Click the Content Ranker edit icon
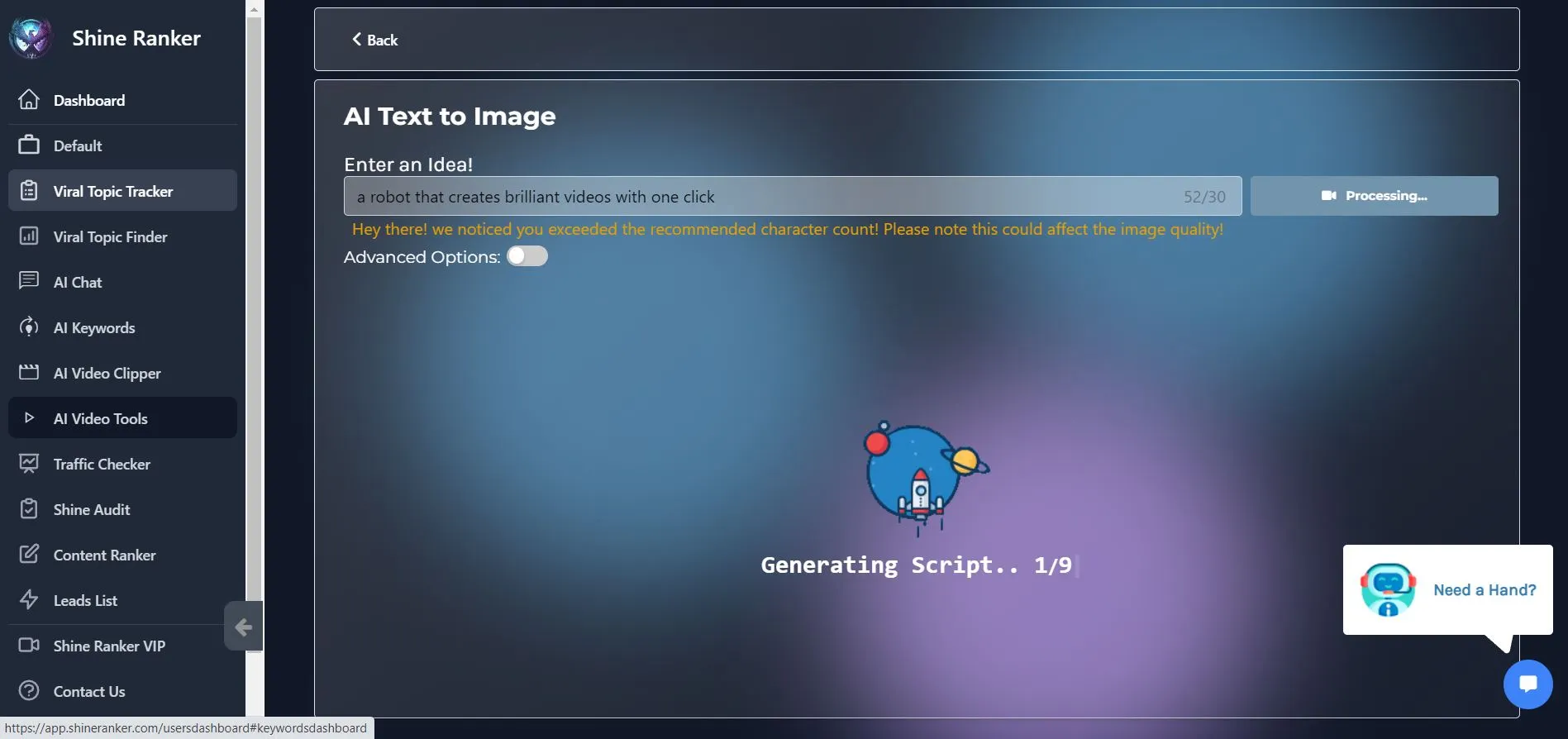The width and height of the screenshot is (1568, 739). tap(29, 555)
